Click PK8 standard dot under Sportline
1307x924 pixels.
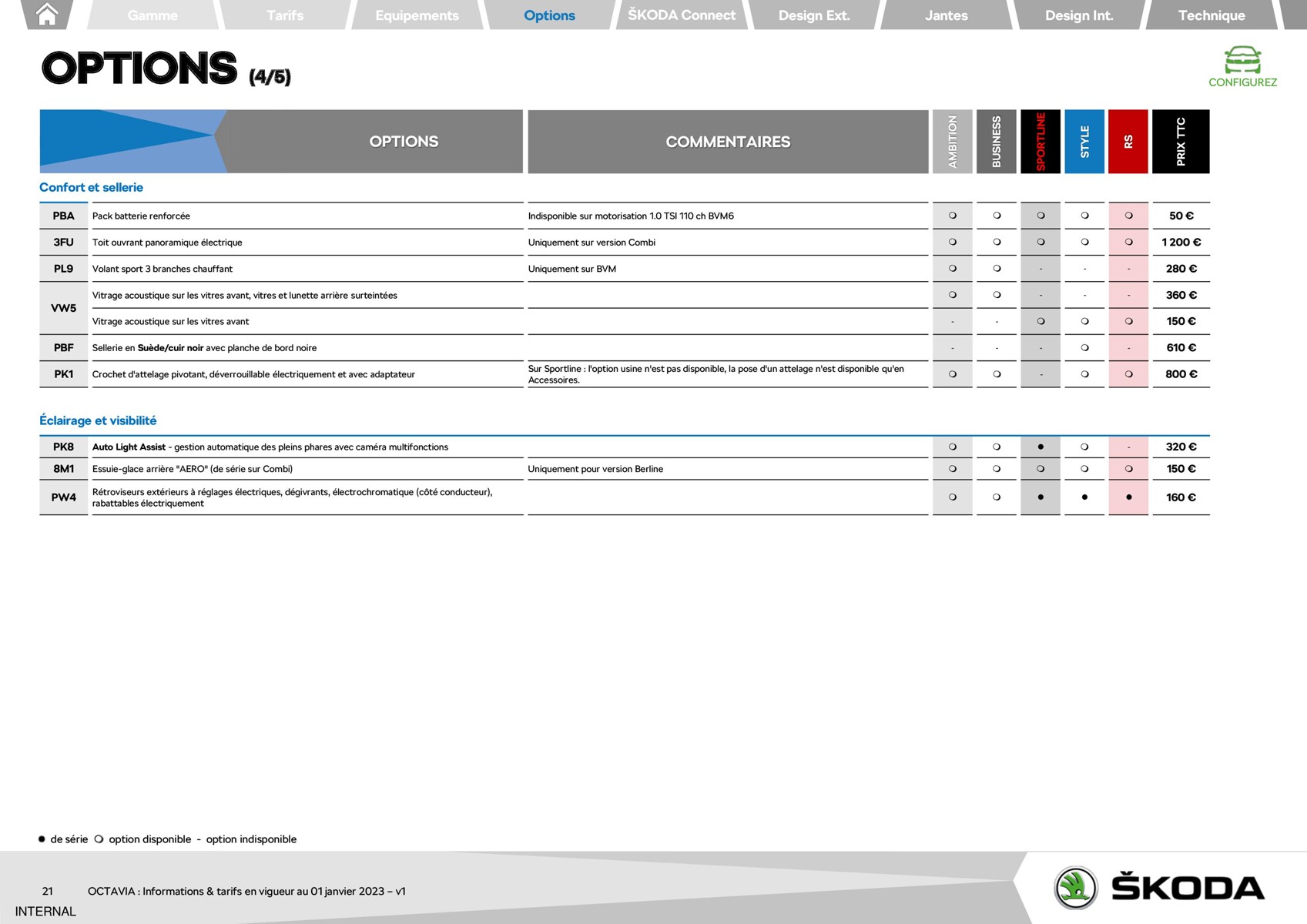[1041, 447]
